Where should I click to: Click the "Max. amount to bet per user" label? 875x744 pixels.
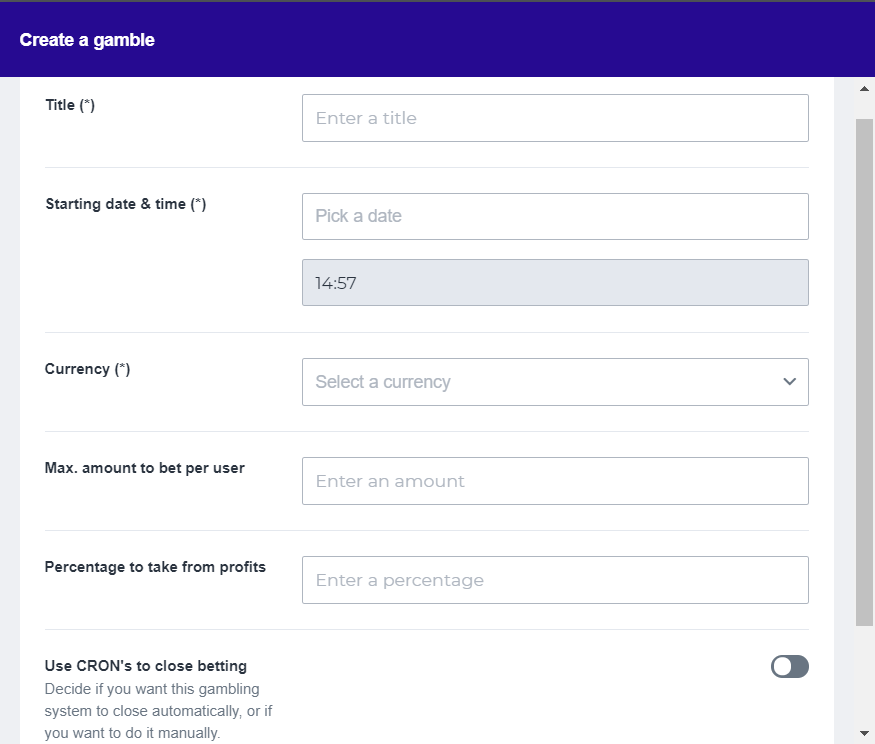tap(144, 468)
